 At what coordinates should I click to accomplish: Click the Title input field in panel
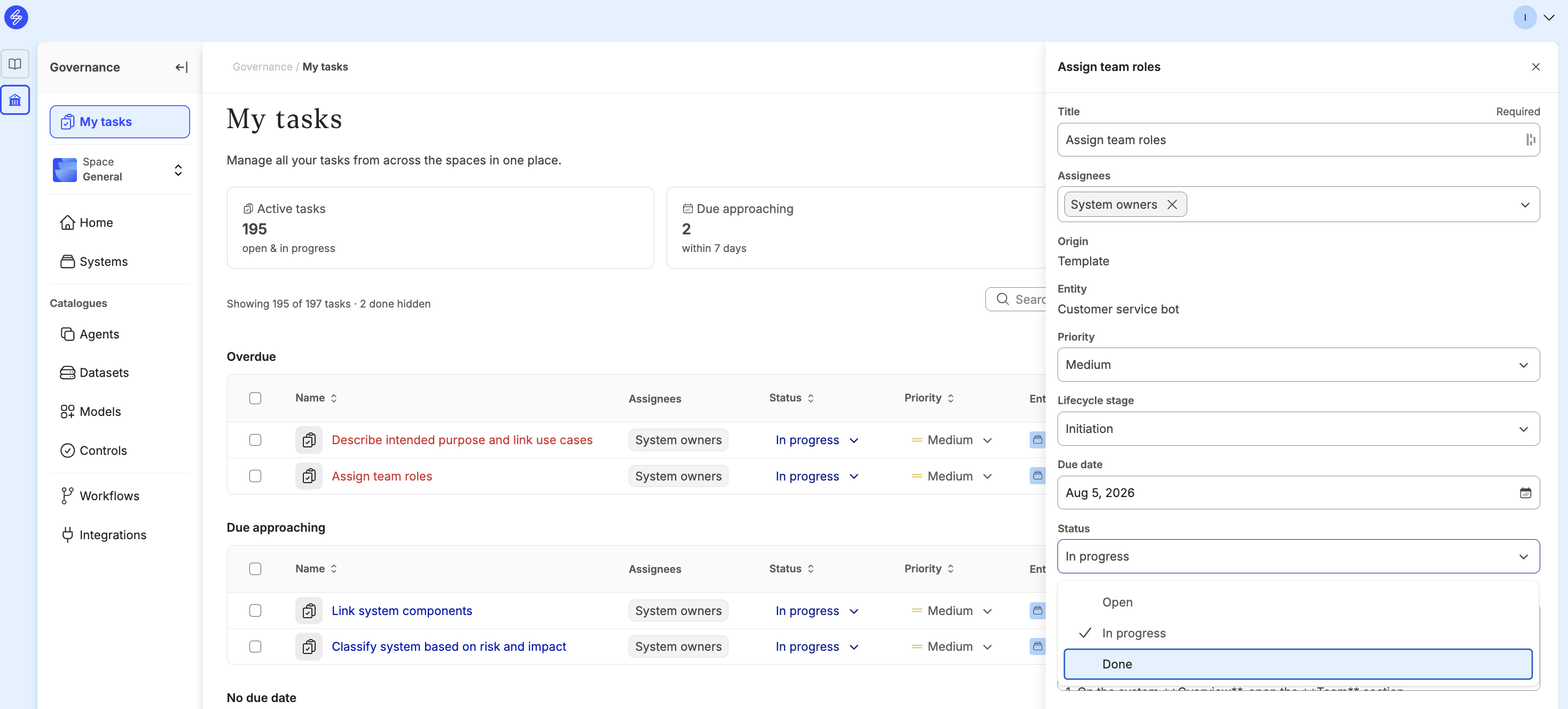[x=1298, y=139]
